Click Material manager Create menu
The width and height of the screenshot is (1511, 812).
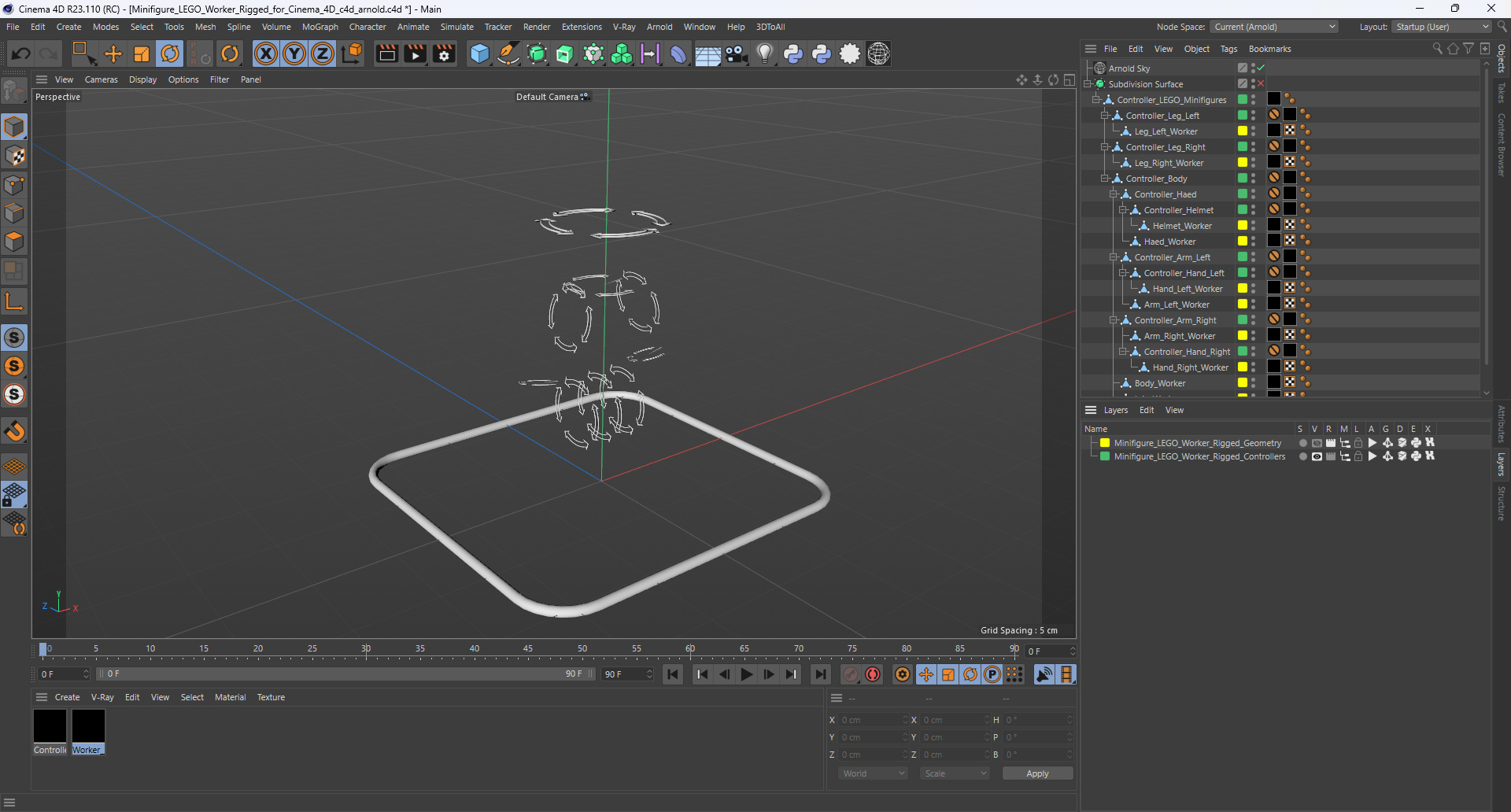click(67, 697)
